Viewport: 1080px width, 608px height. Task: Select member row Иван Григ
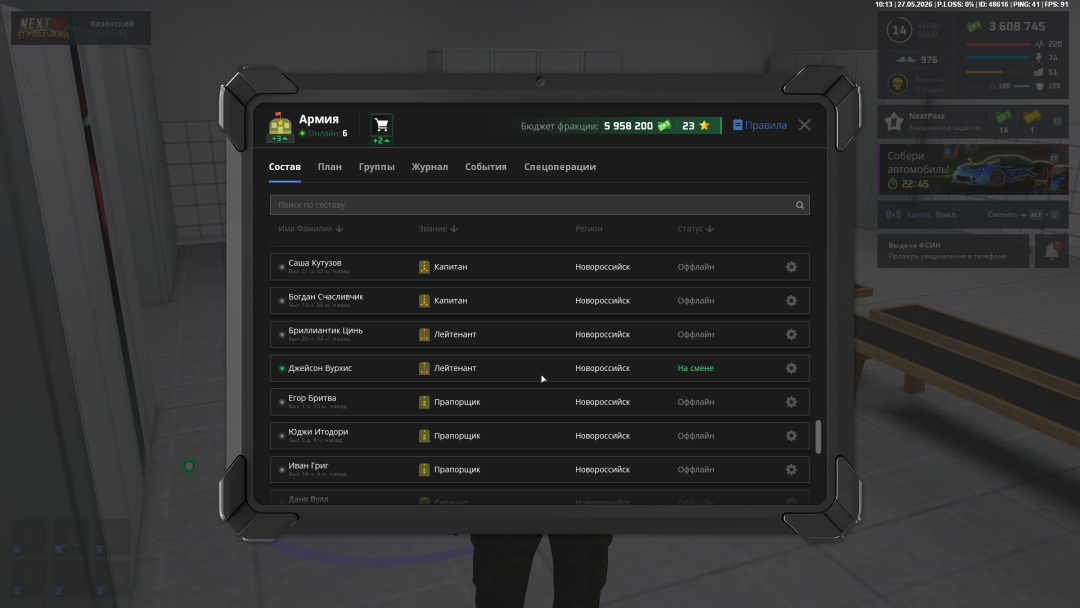539,469
